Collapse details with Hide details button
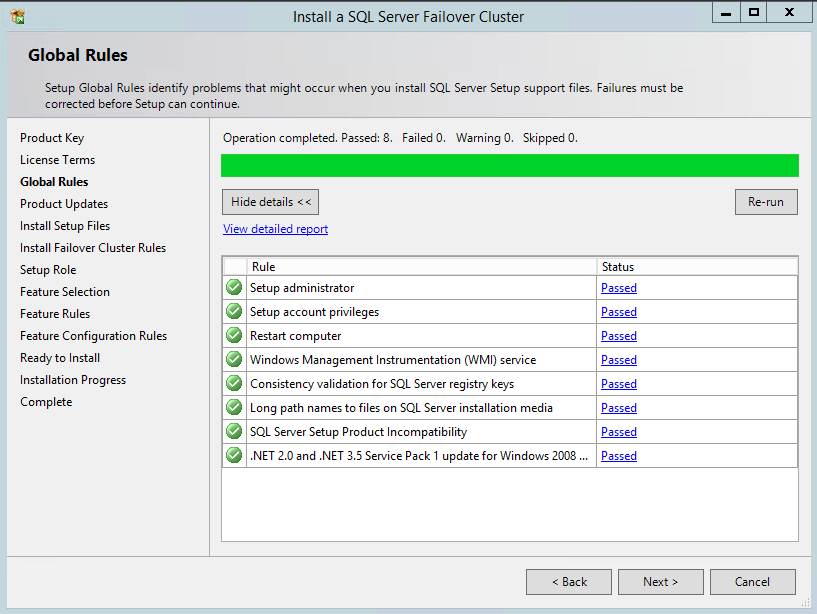Image resolution: width=817 pixels, height=614 pixels. tap(271, 202)
